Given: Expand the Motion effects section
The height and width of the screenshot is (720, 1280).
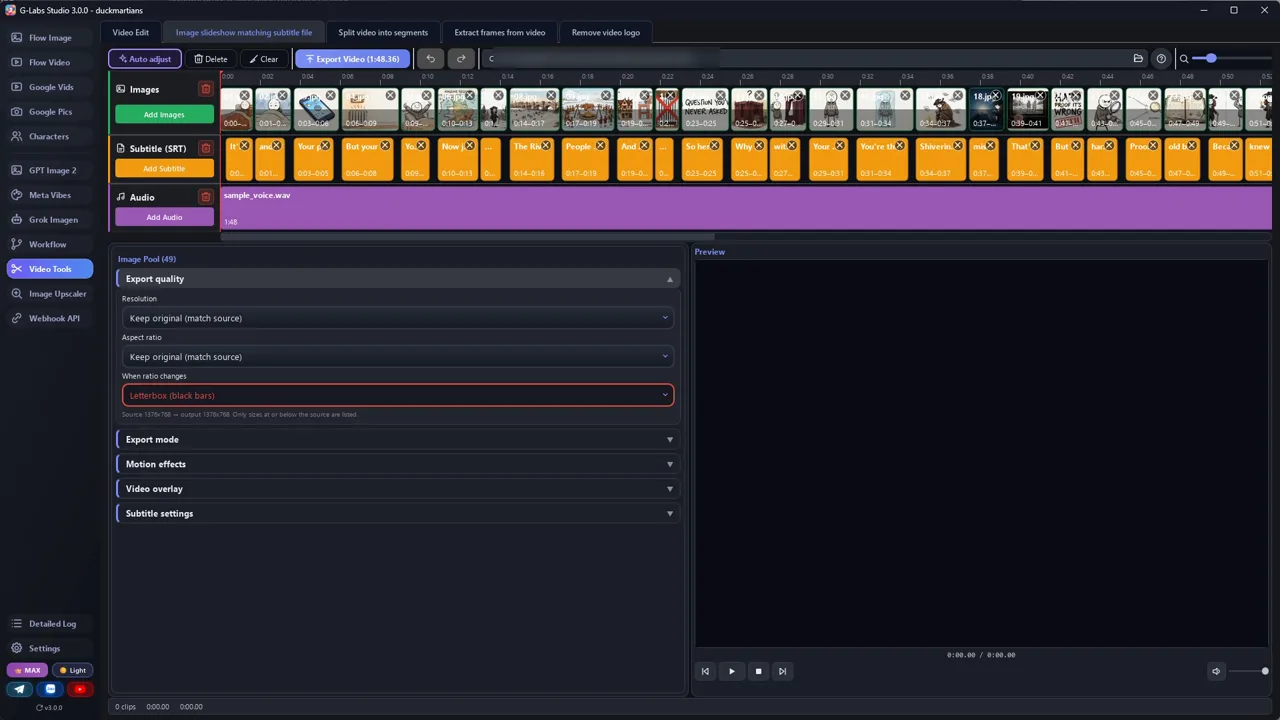Looking at the screenshot, I should pyautogui.click(x=398, y=464).
